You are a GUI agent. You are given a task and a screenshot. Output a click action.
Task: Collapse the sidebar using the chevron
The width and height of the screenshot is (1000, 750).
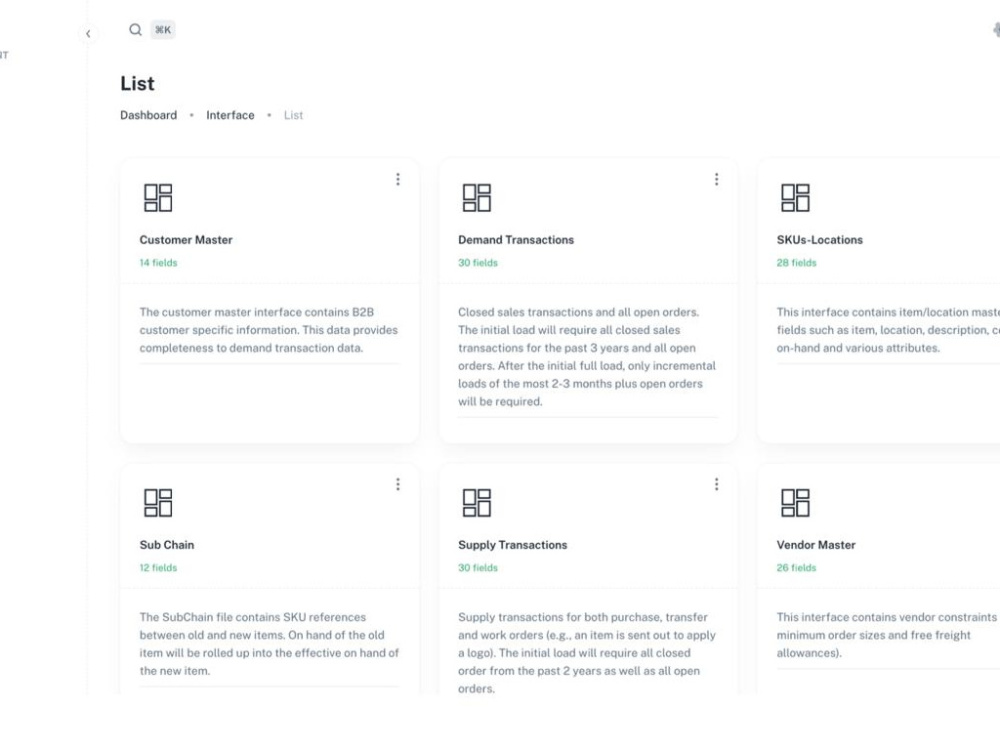[x=89, y=33]
